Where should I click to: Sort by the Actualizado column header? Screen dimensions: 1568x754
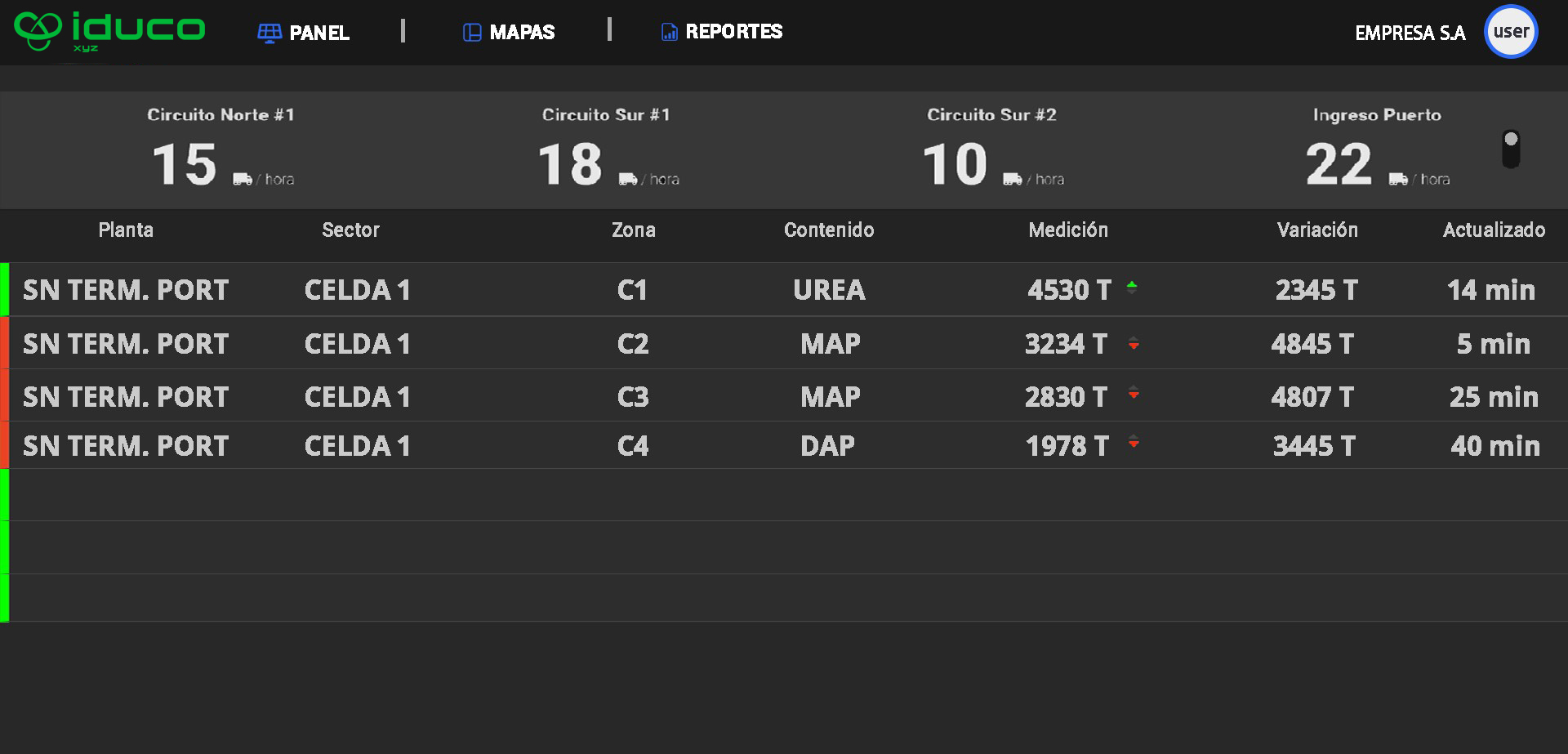tap(1494, 230)
